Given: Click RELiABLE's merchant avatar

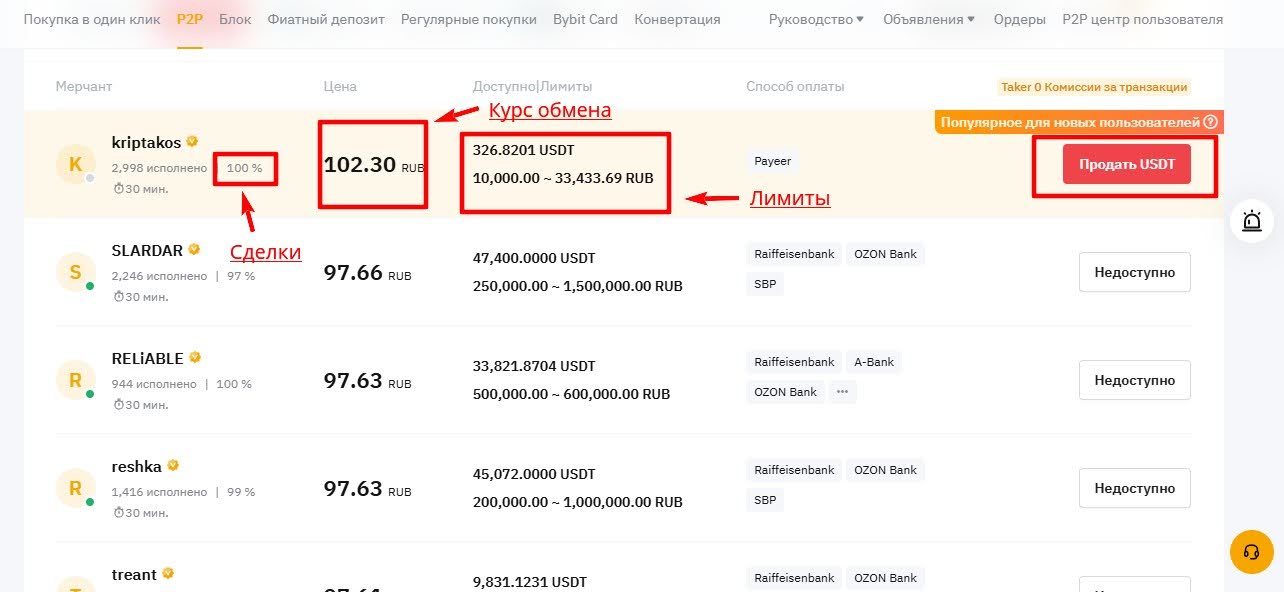Looking at the screenshot, I should 76,380.
